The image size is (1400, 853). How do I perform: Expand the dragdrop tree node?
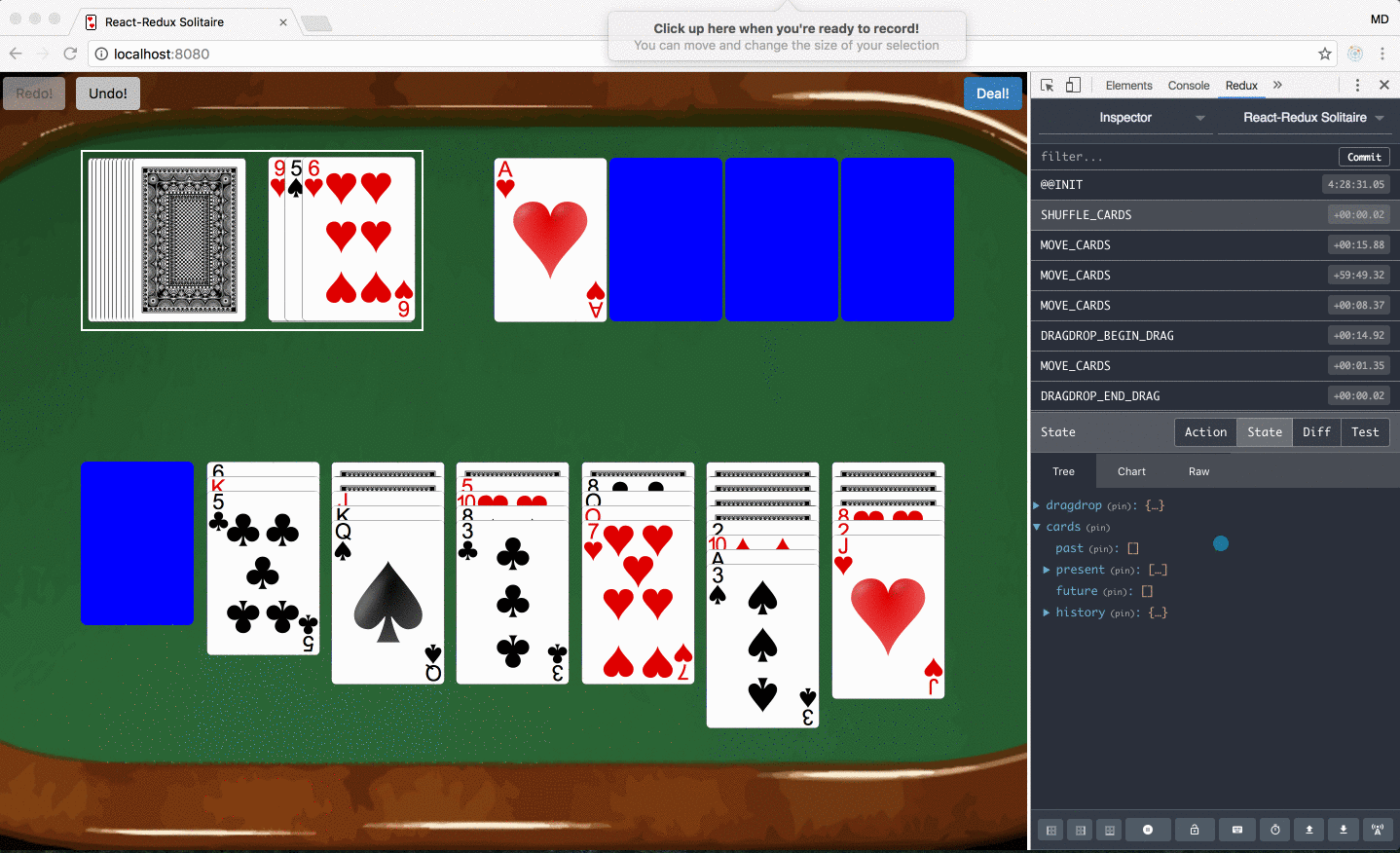click(x=1037, y=505)
